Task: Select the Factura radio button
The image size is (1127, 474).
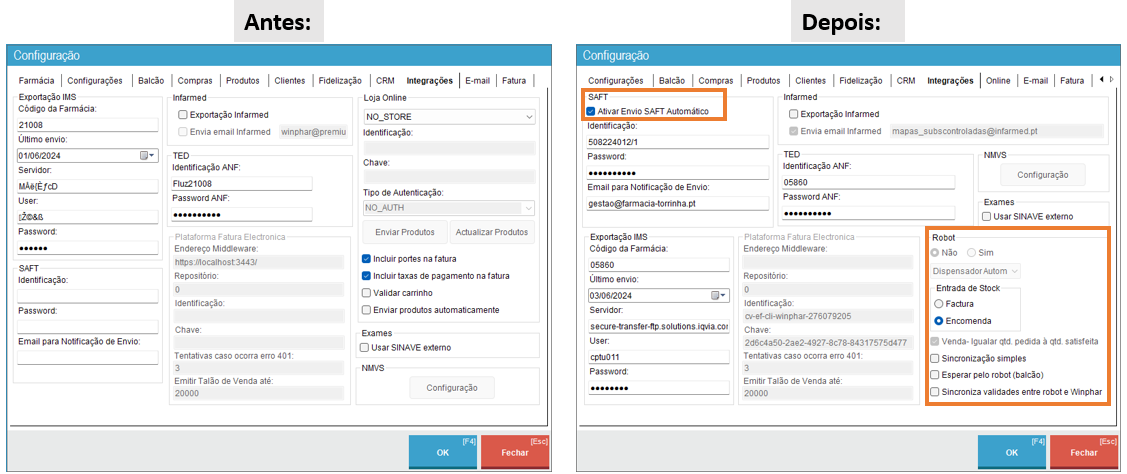Action: pos(938,303)
